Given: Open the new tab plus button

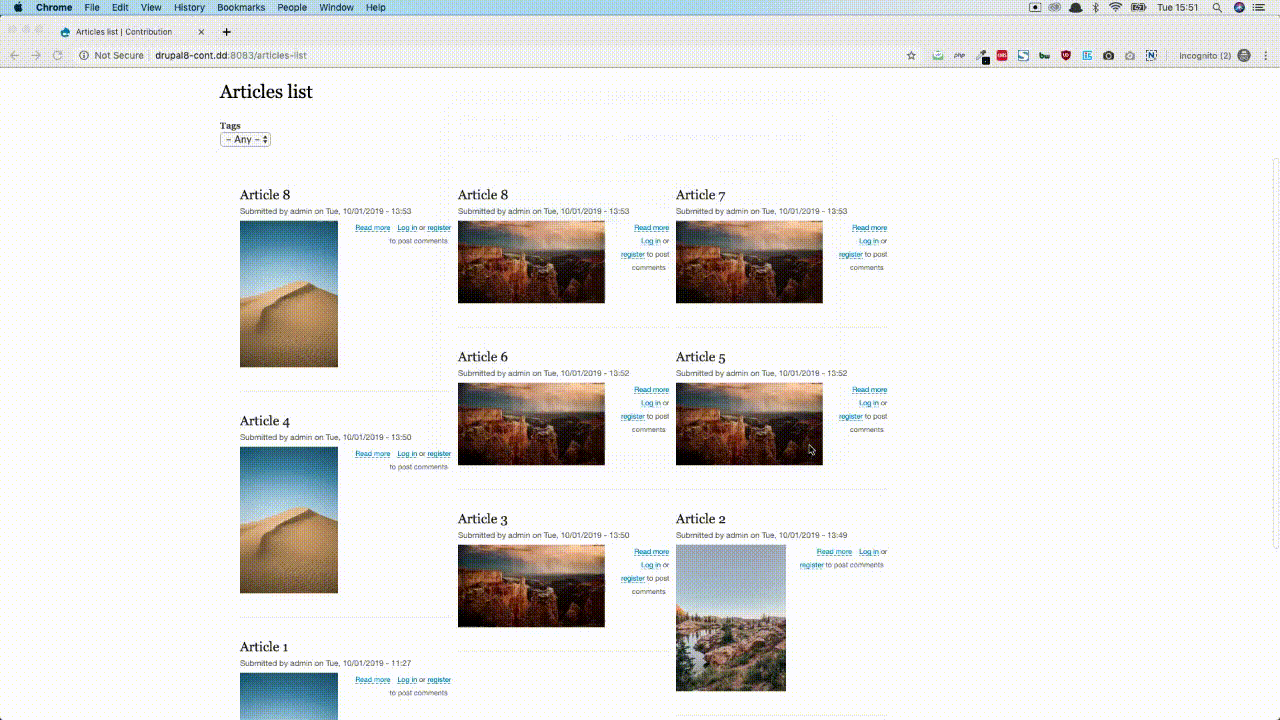Looking at the screenshot, I should [227, 32].
